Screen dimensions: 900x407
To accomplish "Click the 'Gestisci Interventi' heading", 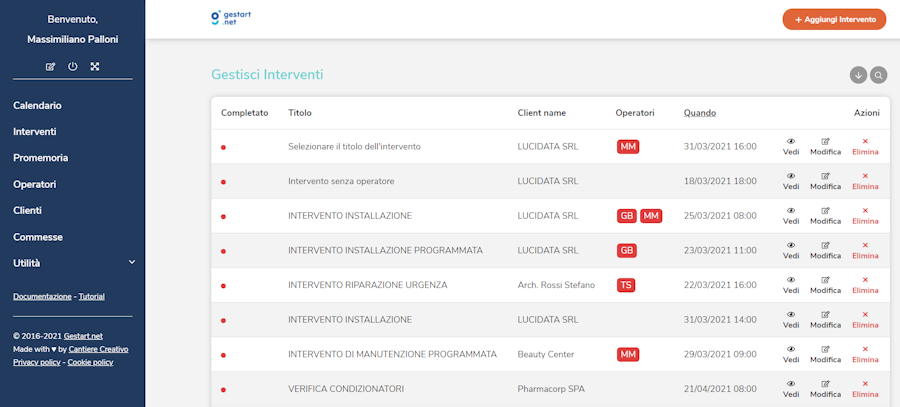I will pos(267,75).
